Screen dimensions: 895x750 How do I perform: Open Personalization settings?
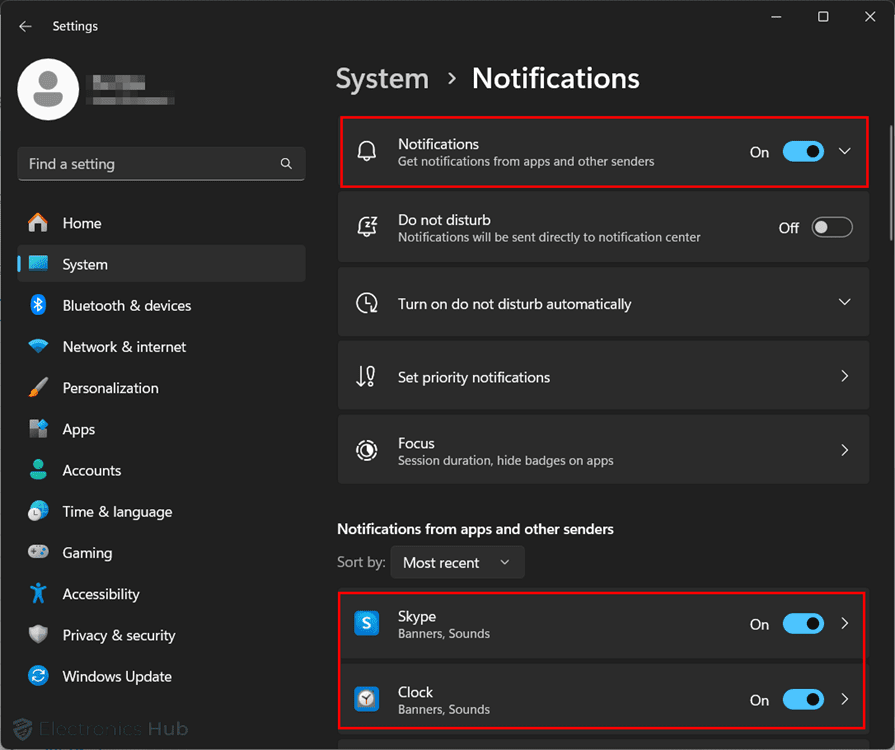pyautogui.click(x=112, y=388)
